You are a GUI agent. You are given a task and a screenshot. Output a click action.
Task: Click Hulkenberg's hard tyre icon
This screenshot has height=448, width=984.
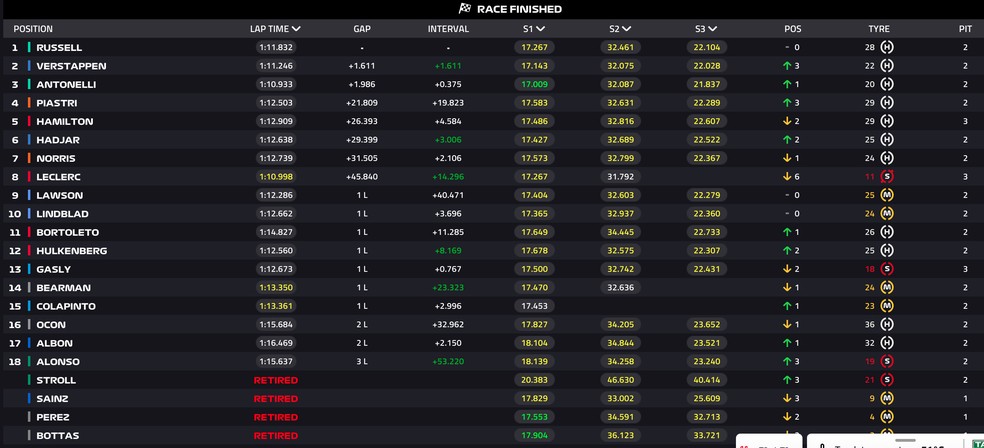coord(887,250)
